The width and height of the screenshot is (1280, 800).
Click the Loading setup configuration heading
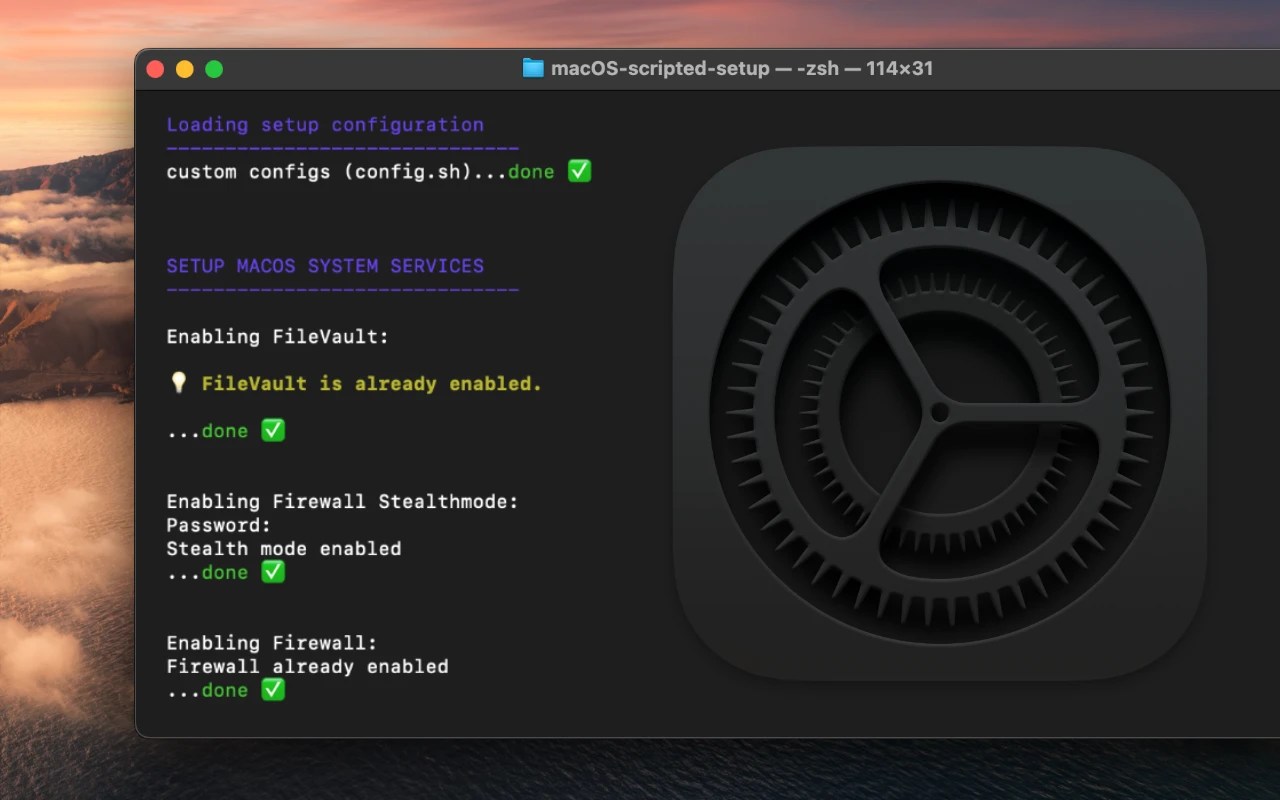point(325,125)
